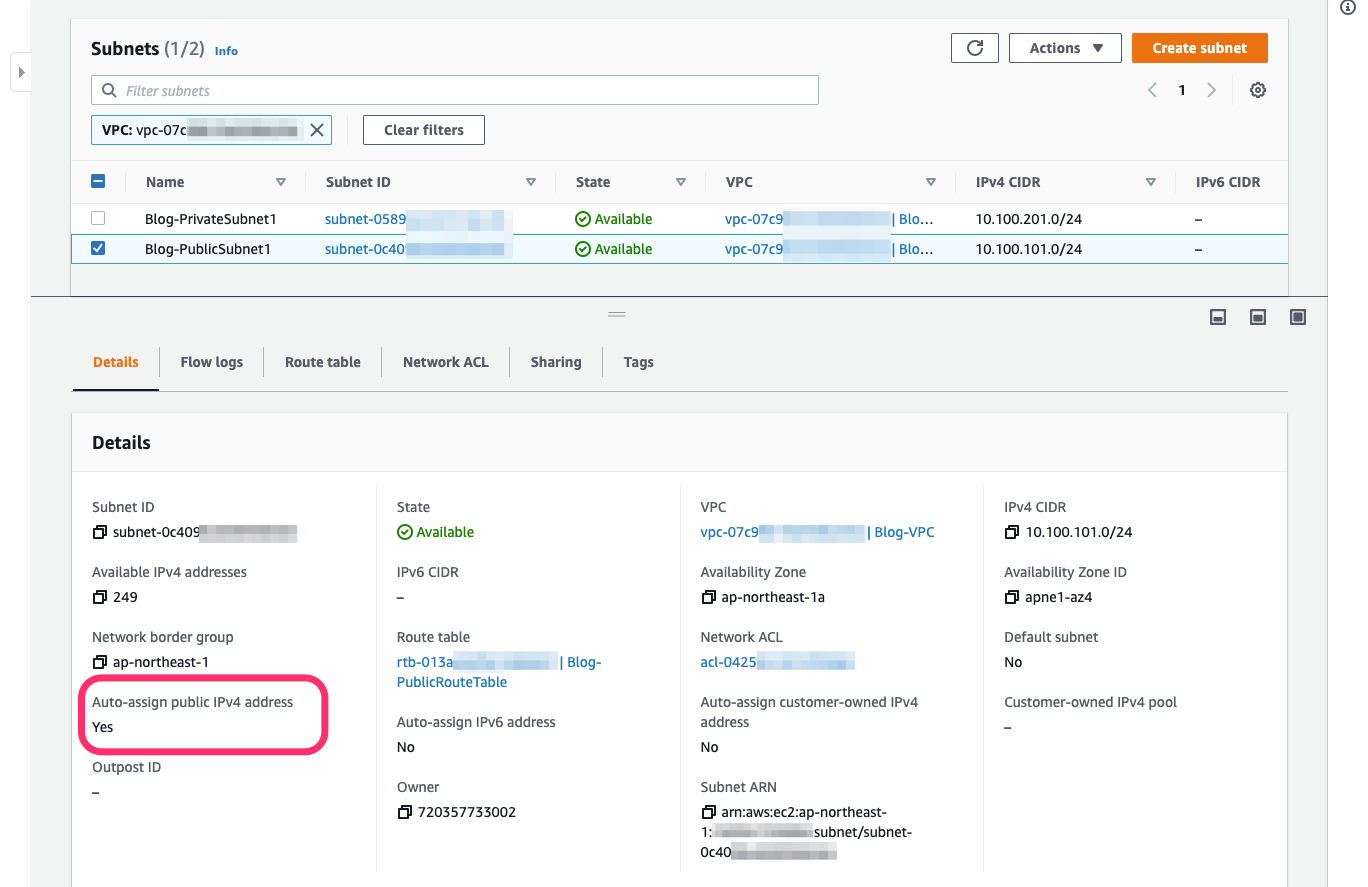Expand the left navigation panel

pos(21,72)
